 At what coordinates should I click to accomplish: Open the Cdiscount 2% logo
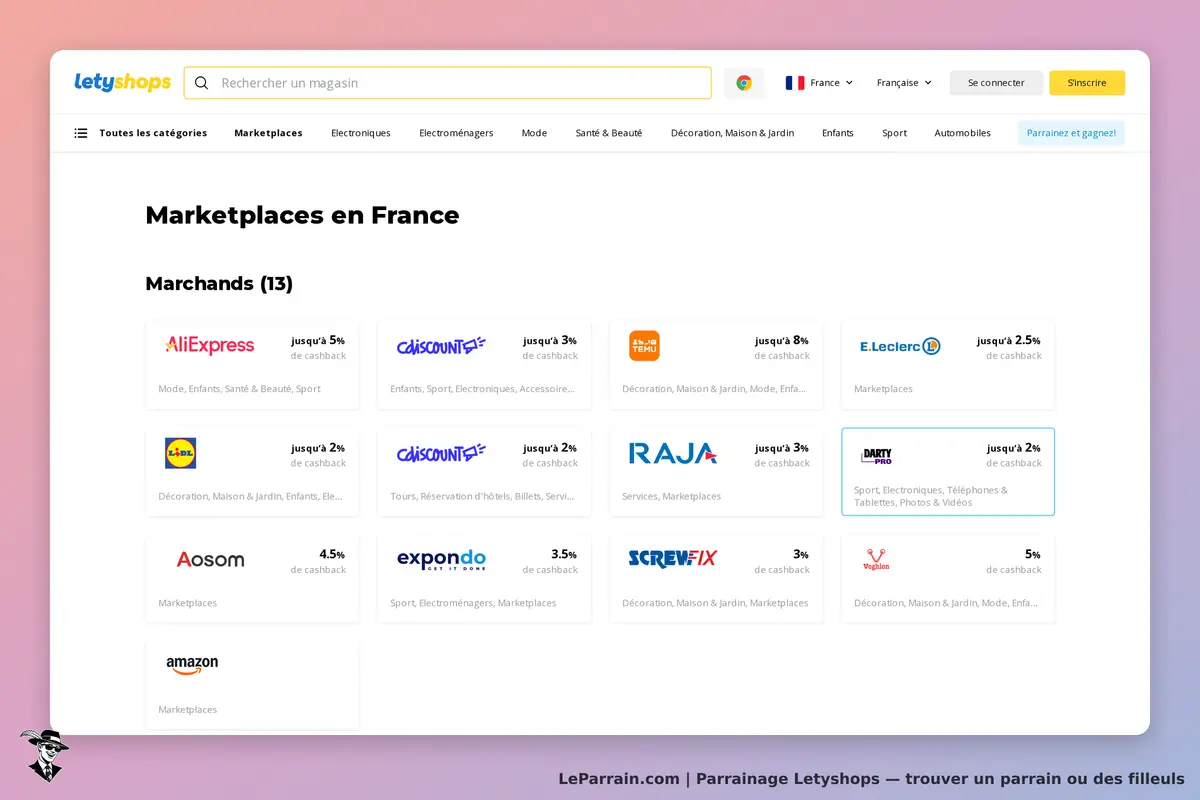[x=441, y=453]
